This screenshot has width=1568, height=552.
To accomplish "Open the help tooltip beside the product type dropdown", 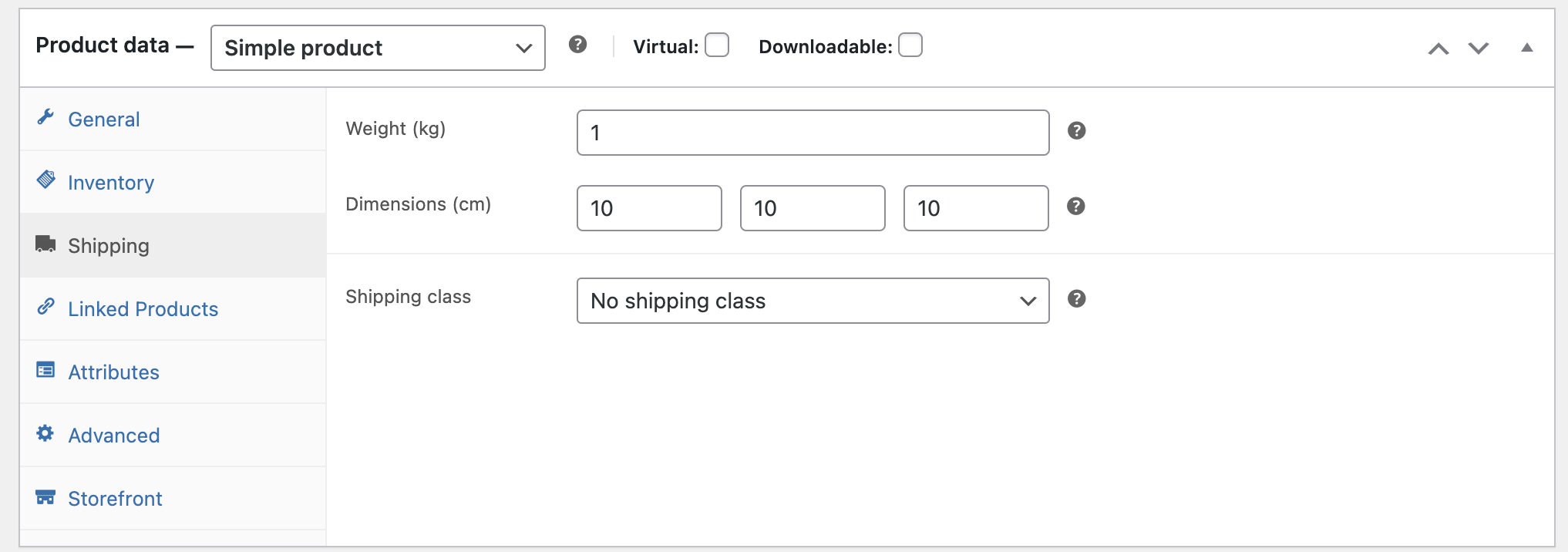I will tap(577, 45).
